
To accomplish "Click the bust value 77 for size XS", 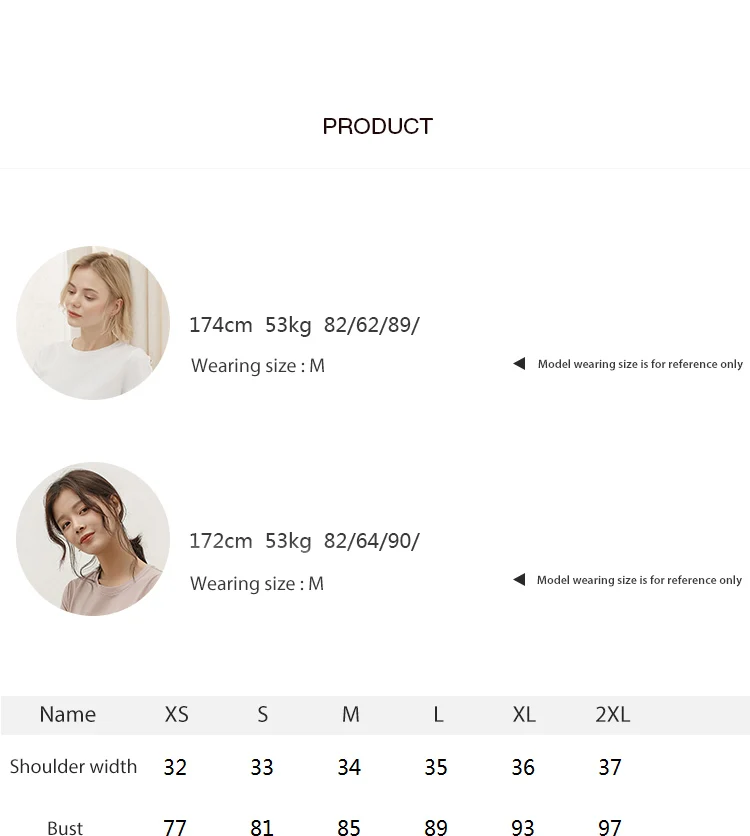I will click(175, 827).
